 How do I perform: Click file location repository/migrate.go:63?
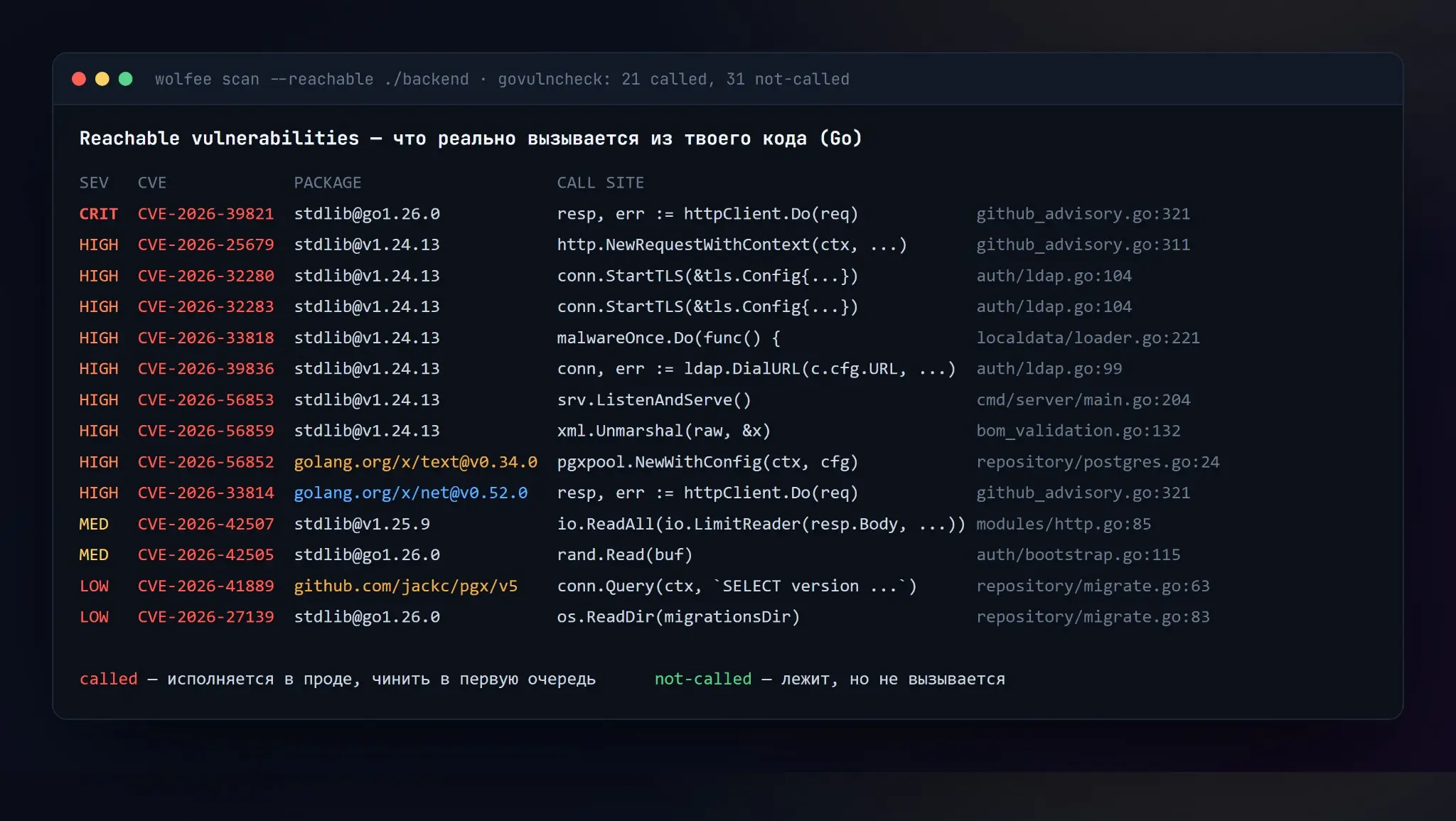click(1093, 586)
